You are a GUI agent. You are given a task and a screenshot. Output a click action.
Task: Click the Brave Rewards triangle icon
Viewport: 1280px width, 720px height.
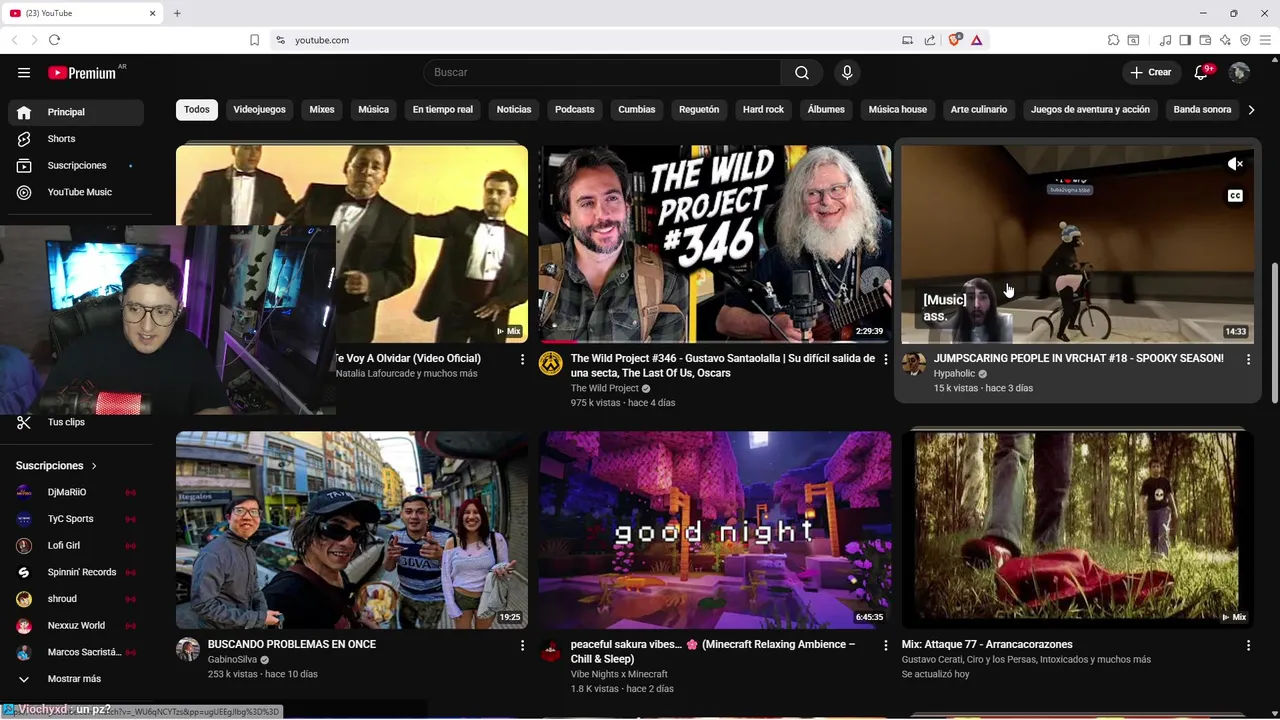(x=976, y=40)
